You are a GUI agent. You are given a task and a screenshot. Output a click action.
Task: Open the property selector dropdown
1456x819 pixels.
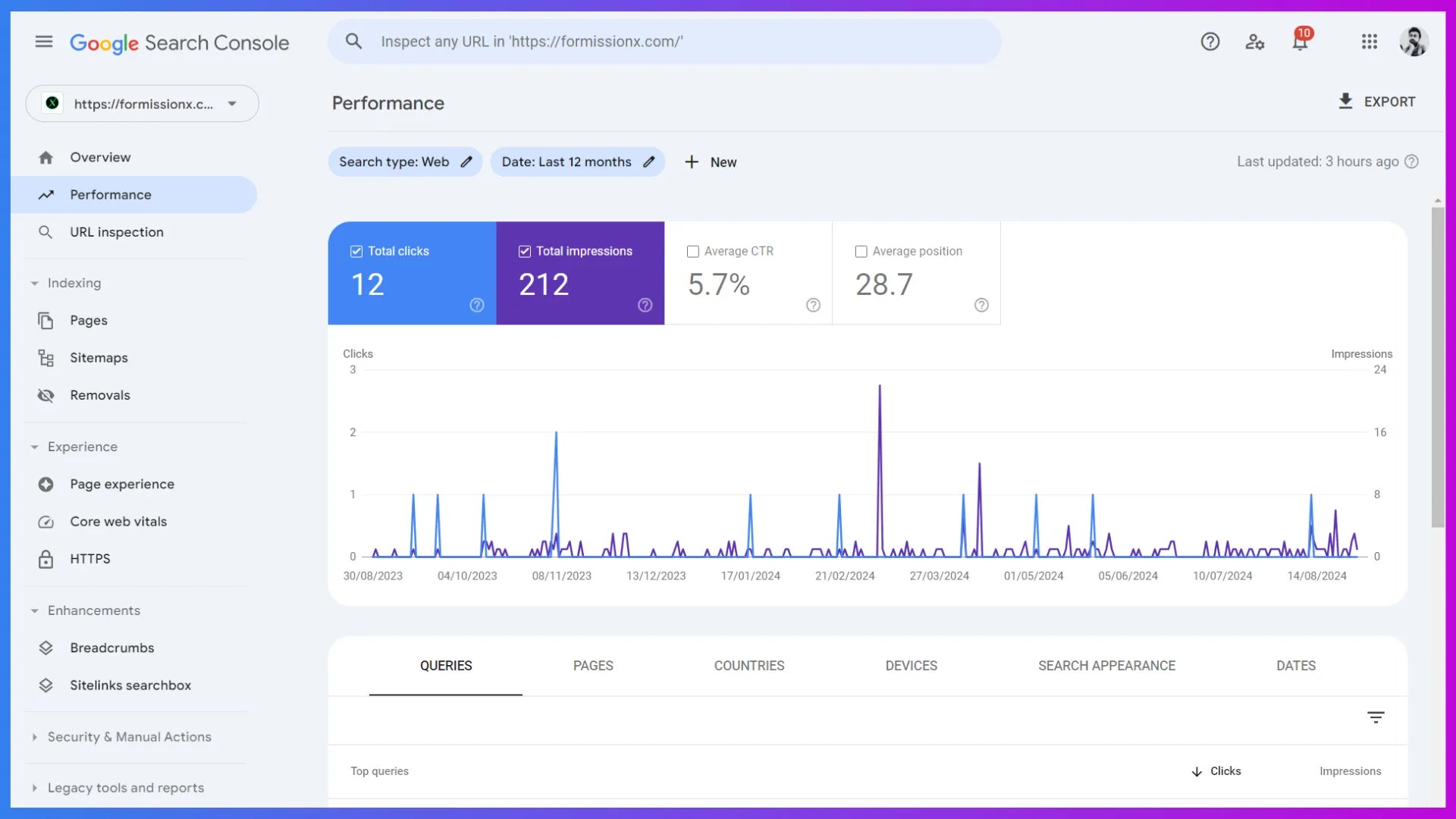pos(231,103)
